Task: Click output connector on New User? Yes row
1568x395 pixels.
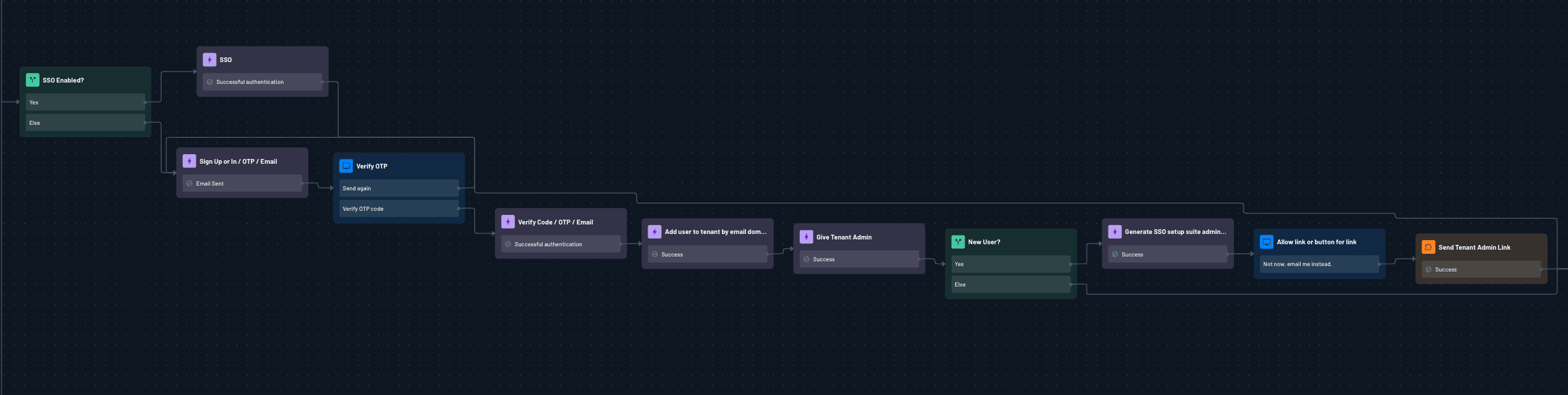Action: [x=1071, y=264]
